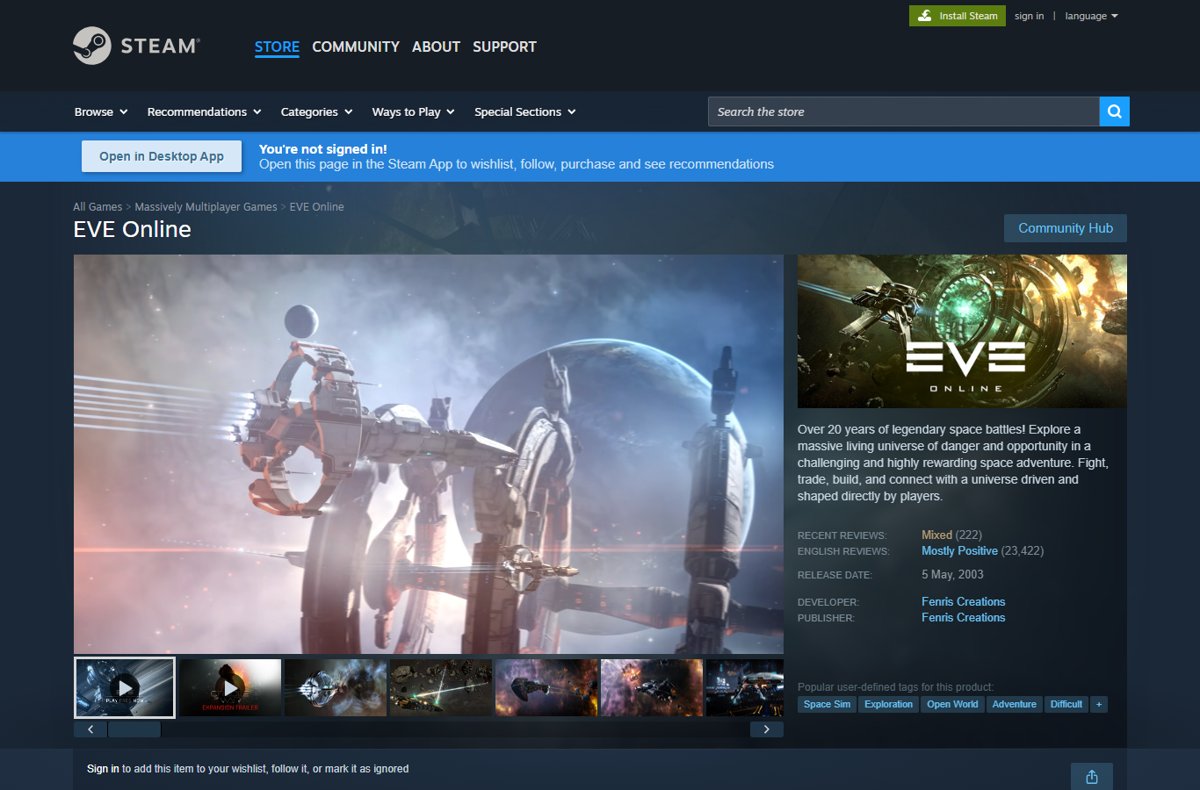Screen dimensions: 1200x790
Task: Open the COMMUNITY tab
Action: (355, 47)
